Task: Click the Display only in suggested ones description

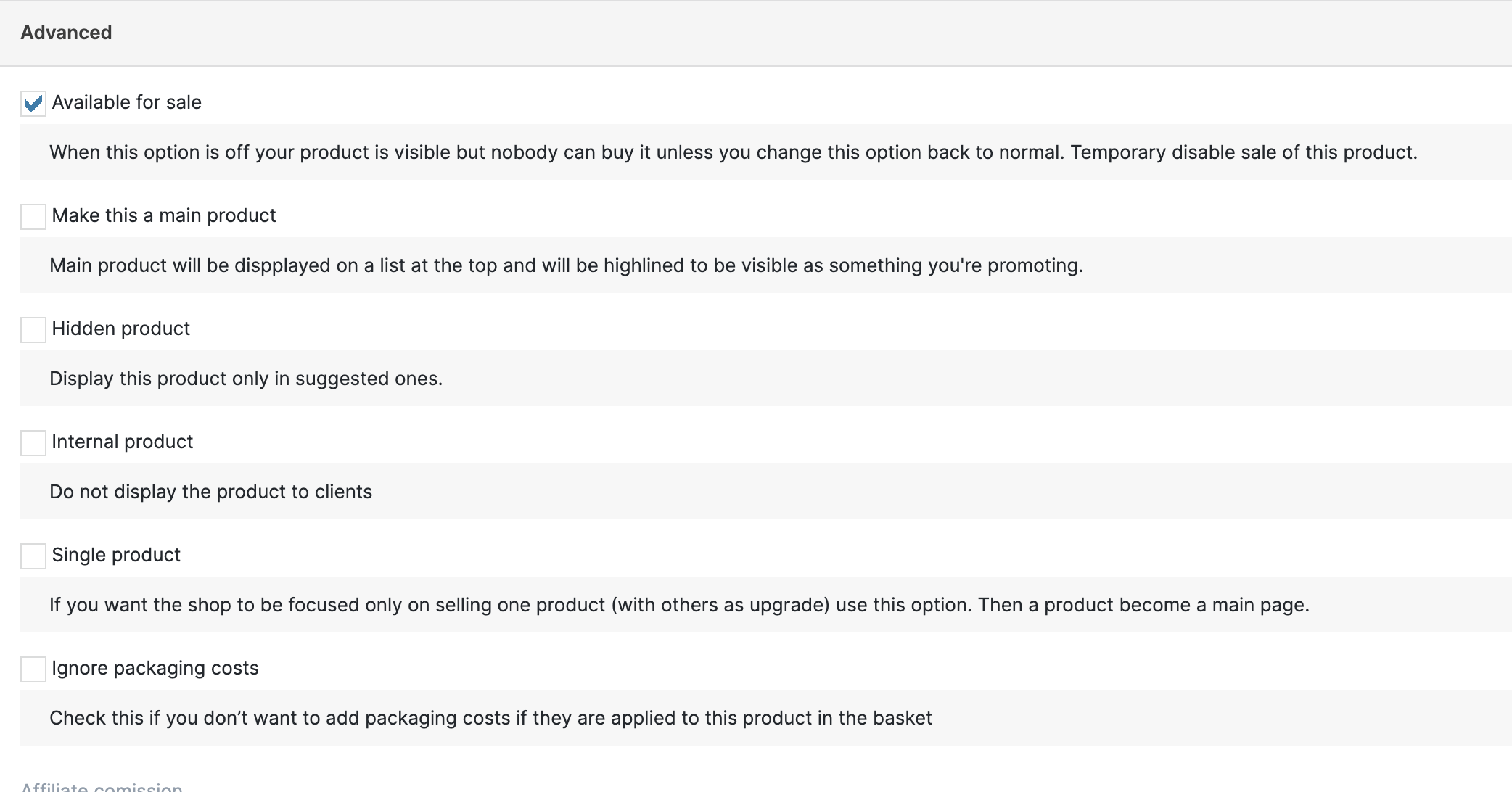Action: click(x=246, y=379)
